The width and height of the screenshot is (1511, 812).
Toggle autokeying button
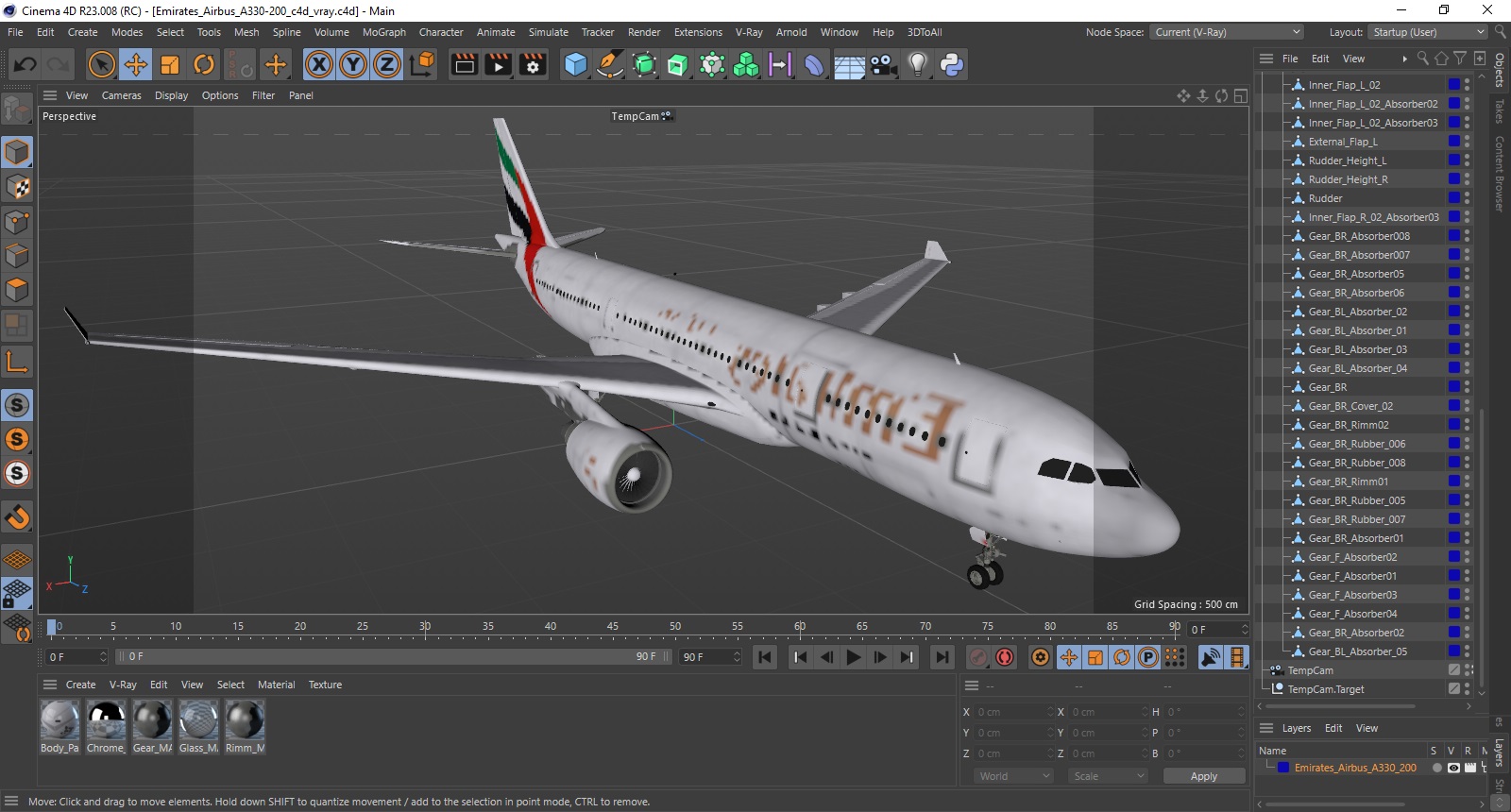click(1005, 657)
